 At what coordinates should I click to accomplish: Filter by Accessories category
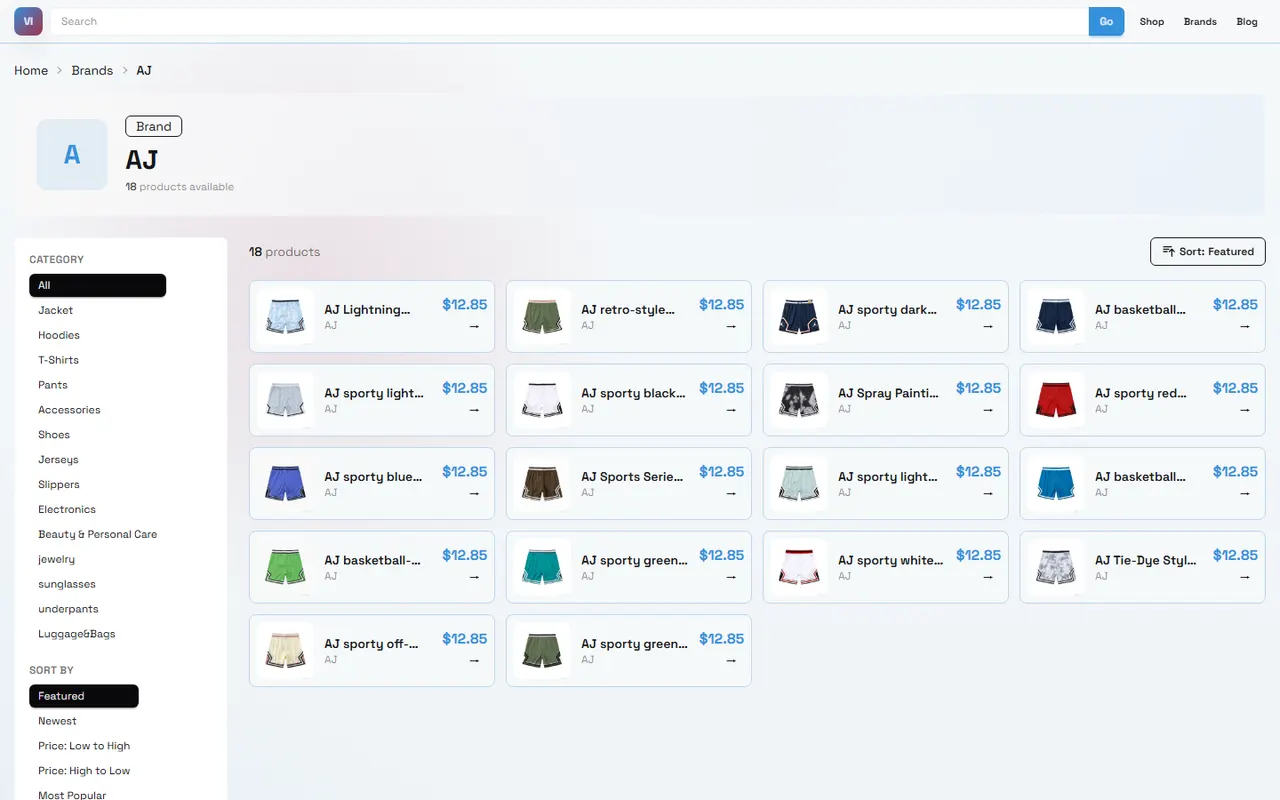pos(97,410)
